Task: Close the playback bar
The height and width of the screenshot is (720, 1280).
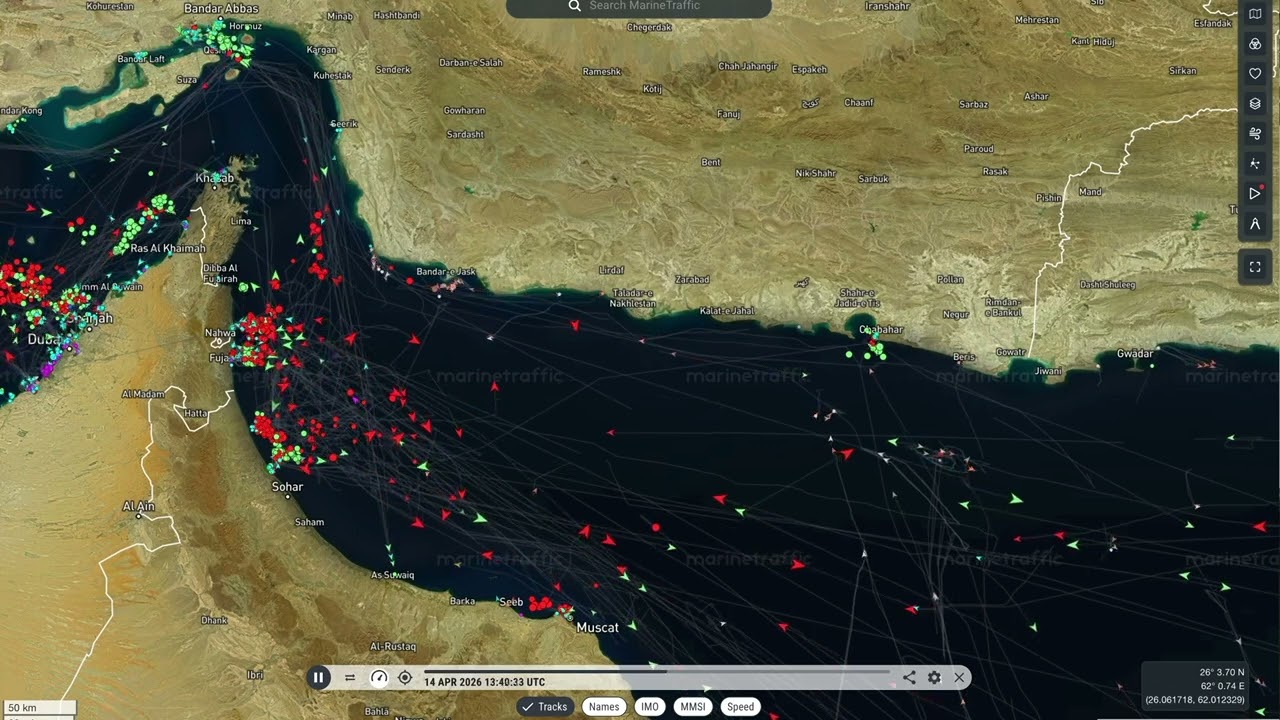Action: [959, 677]
